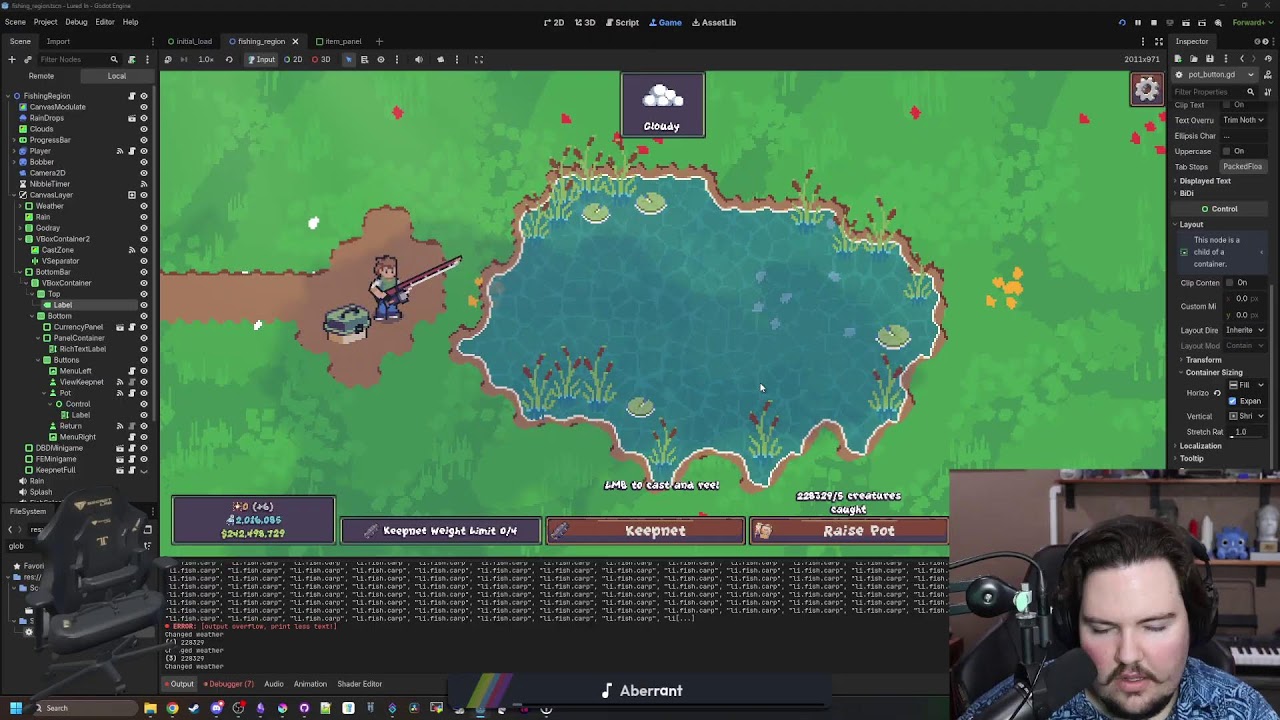Open the Import dock tab
The height and width of the screenshot is (720, 1280).
tap(58, 41)
